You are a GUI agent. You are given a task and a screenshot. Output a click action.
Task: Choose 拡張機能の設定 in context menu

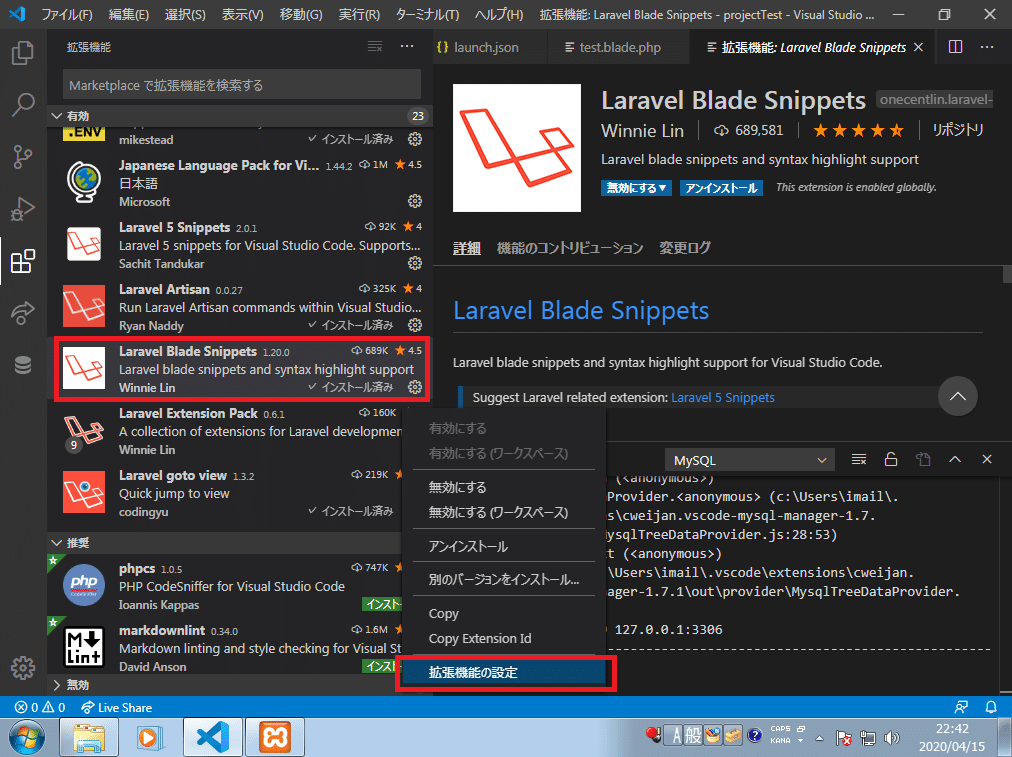click(x=503, y=672)
